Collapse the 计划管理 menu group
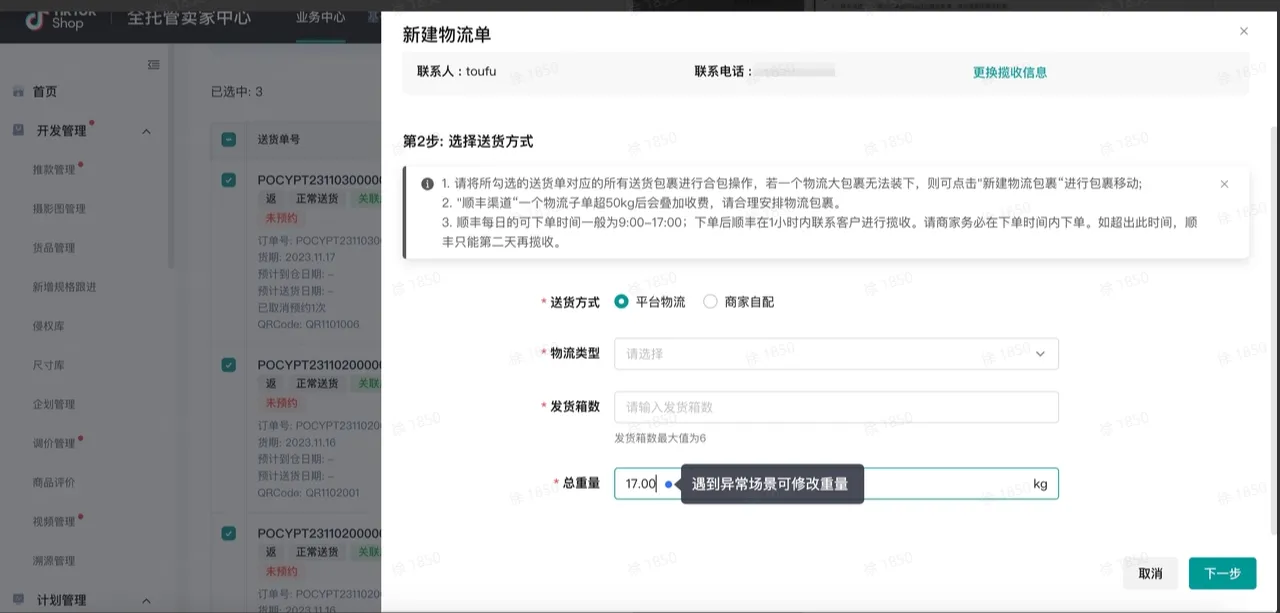Screen dimensions: 1280x613 pyautogui.click(x=146, y=600)
